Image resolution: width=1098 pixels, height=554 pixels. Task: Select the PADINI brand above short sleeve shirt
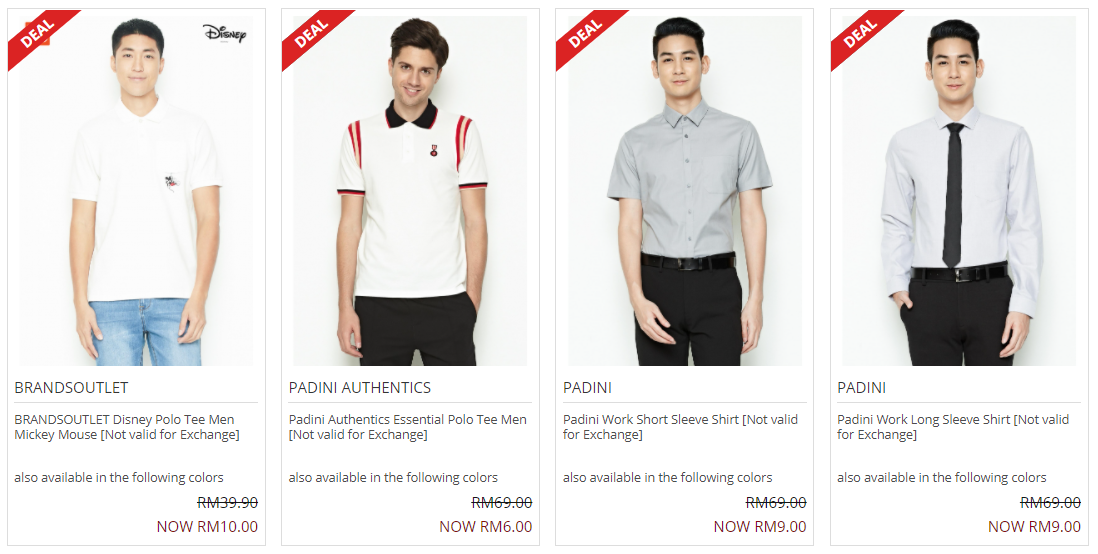tap(588, 387)
